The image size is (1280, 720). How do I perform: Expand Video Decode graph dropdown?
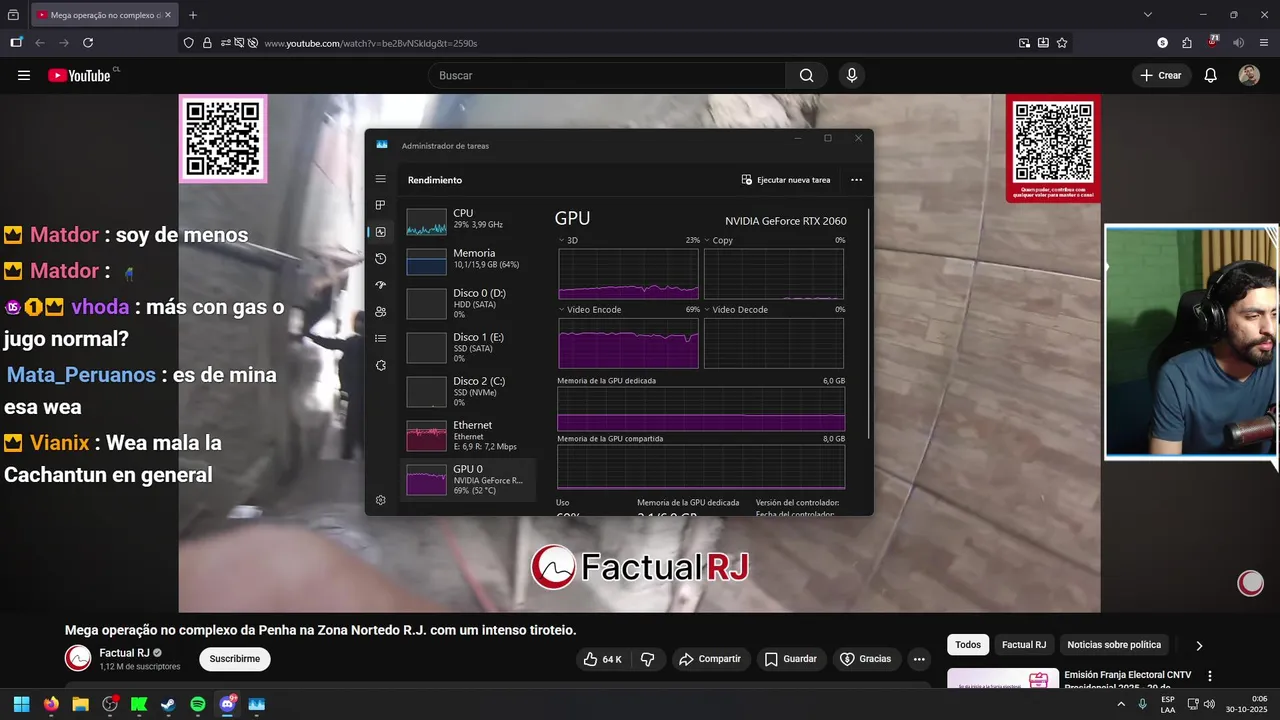[708, 310]
